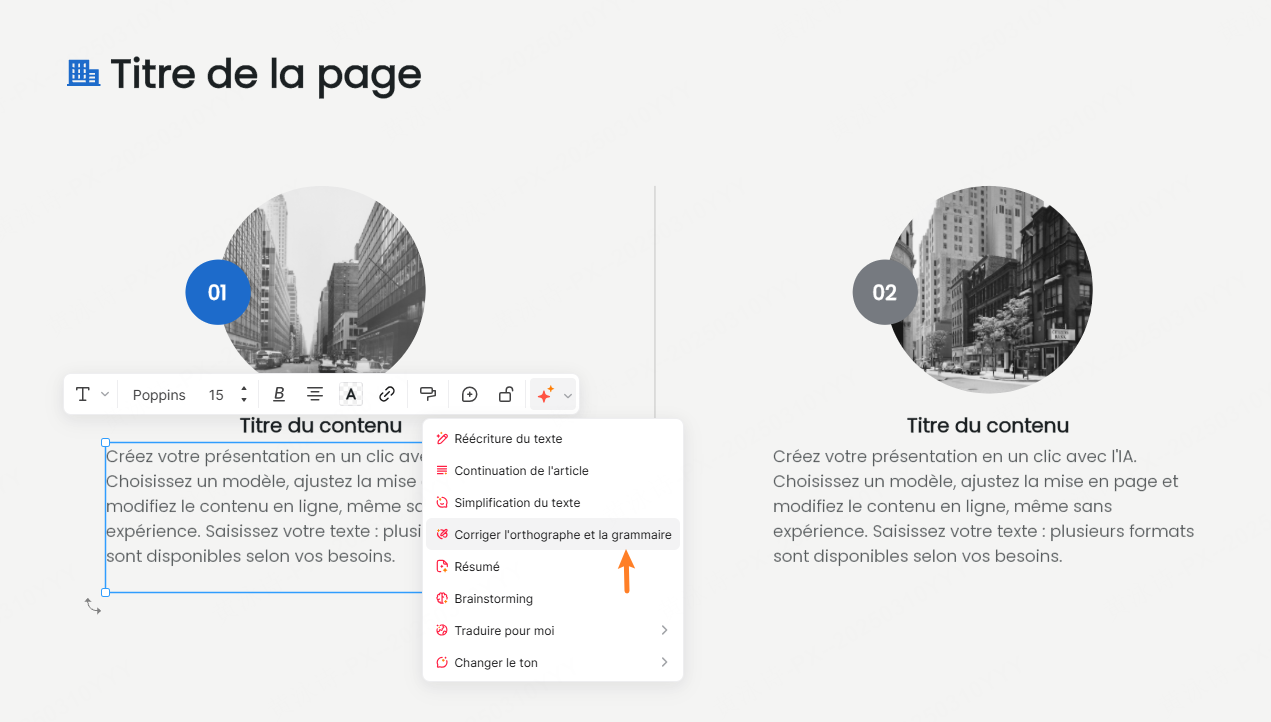Click the building icon beside the page title

point(83,73)
